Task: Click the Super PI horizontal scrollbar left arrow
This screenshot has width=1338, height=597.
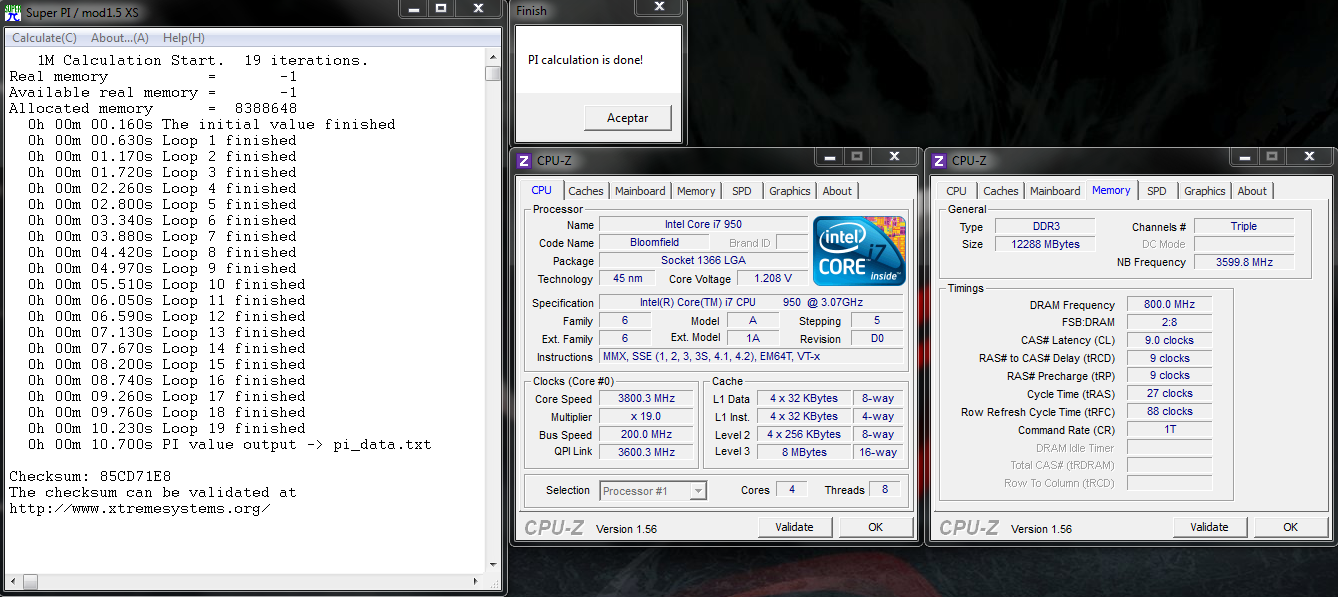Action: click(14, 580)
